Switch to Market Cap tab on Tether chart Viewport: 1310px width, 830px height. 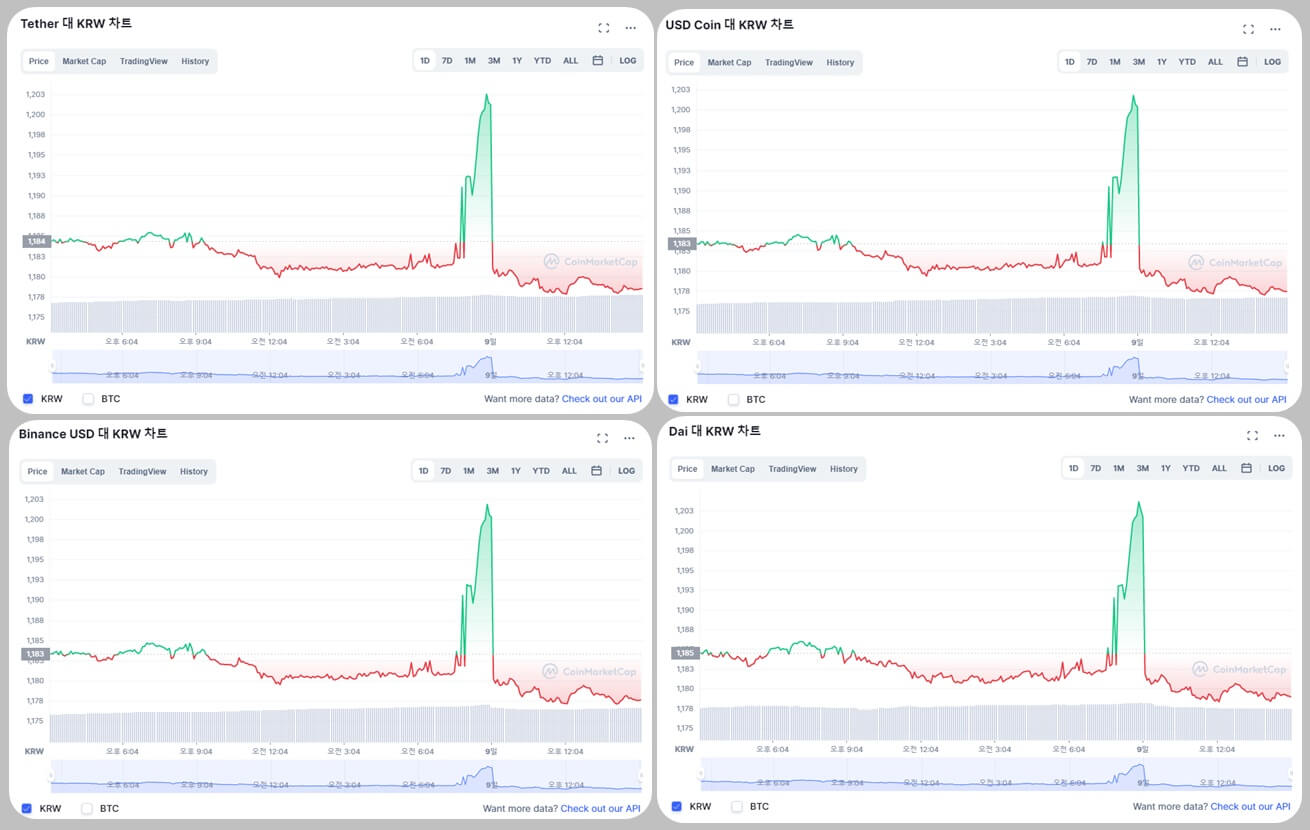(84, 61)
